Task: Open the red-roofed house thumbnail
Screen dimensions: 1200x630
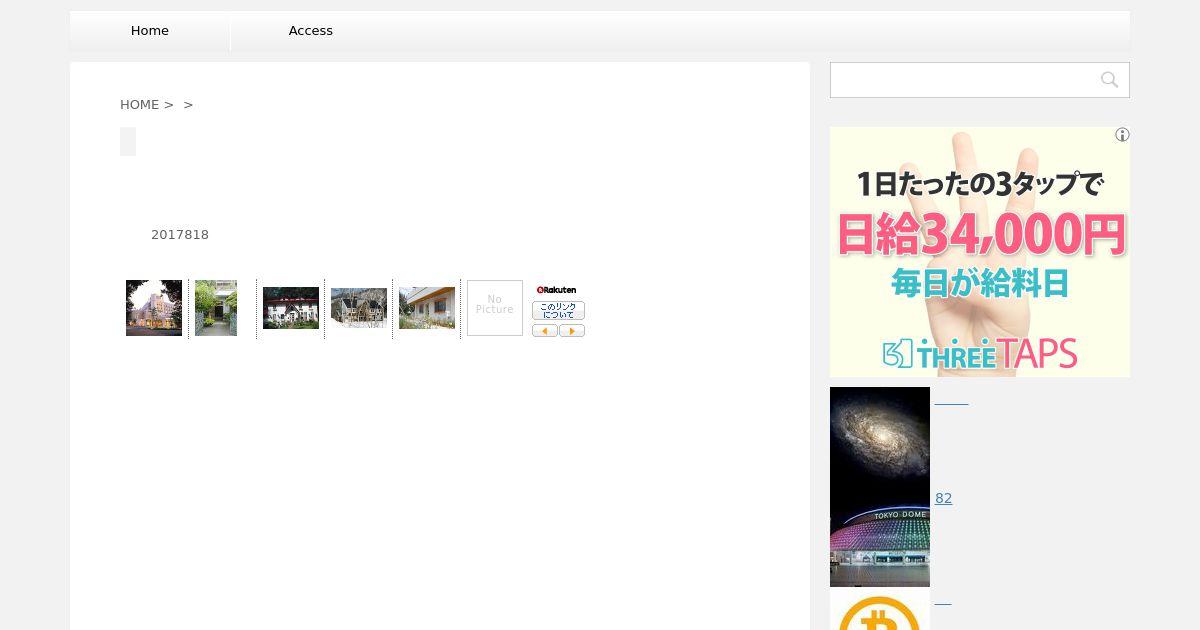Action: [291, 308]
